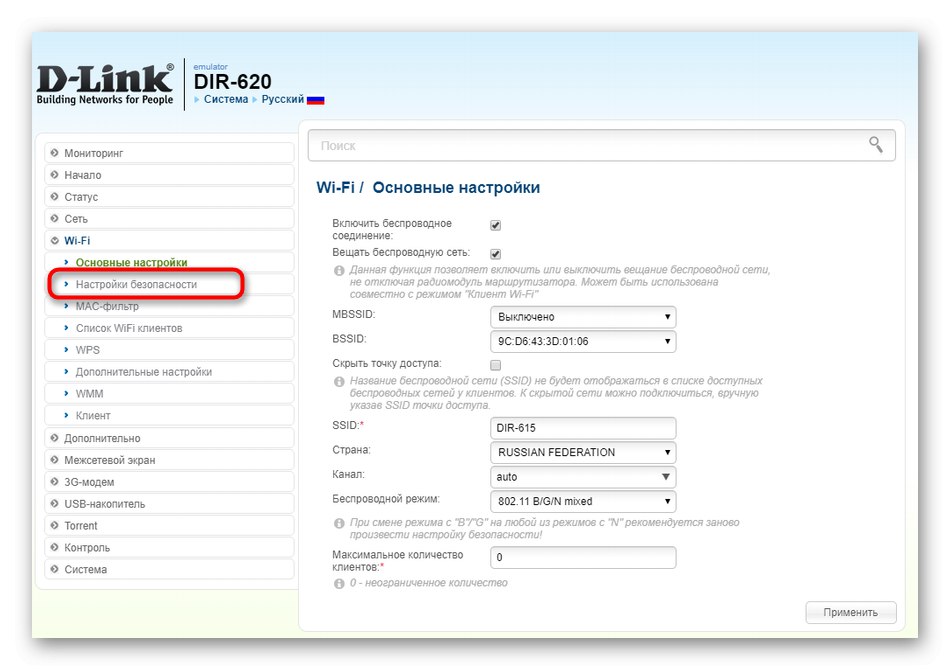Image resolution: width=950 pixels, height=670 pixels.
Task: Uncheck Вещать беспроводную сеть
Action: coord(494,253)
